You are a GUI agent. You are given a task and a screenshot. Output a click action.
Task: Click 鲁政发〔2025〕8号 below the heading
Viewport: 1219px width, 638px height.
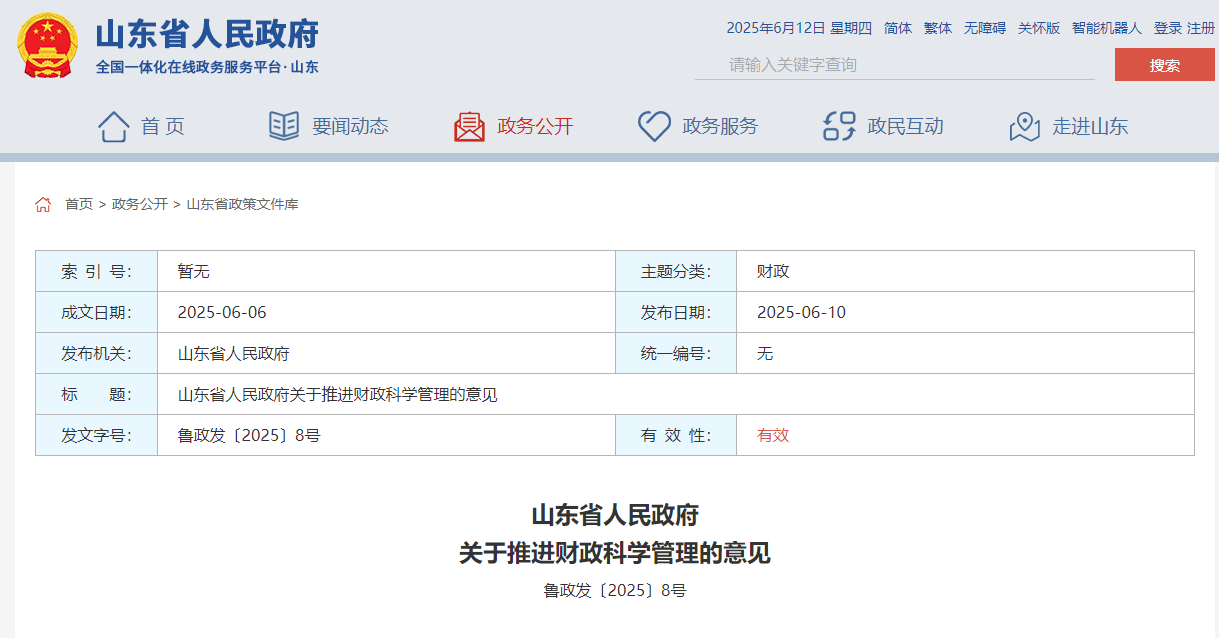tap(615, 590)
